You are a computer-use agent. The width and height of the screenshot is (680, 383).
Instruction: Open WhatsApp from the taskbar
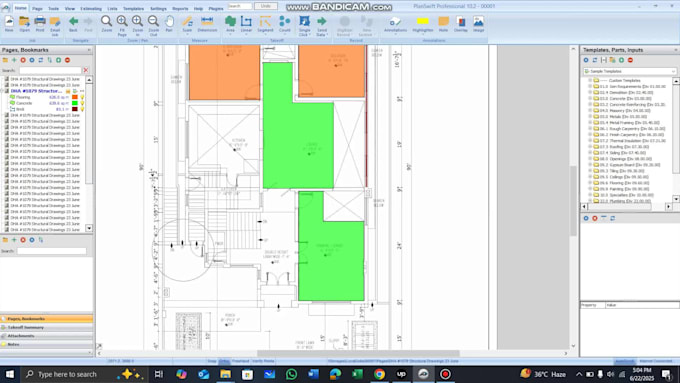click(291, 374)
